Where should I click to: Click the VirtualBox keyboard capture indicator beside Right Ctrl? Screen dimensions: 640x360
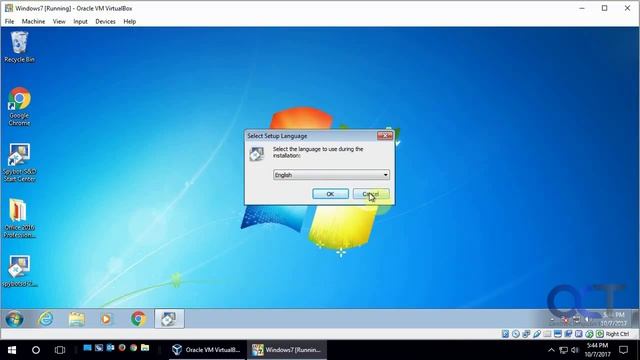click(x=600, y=334)
